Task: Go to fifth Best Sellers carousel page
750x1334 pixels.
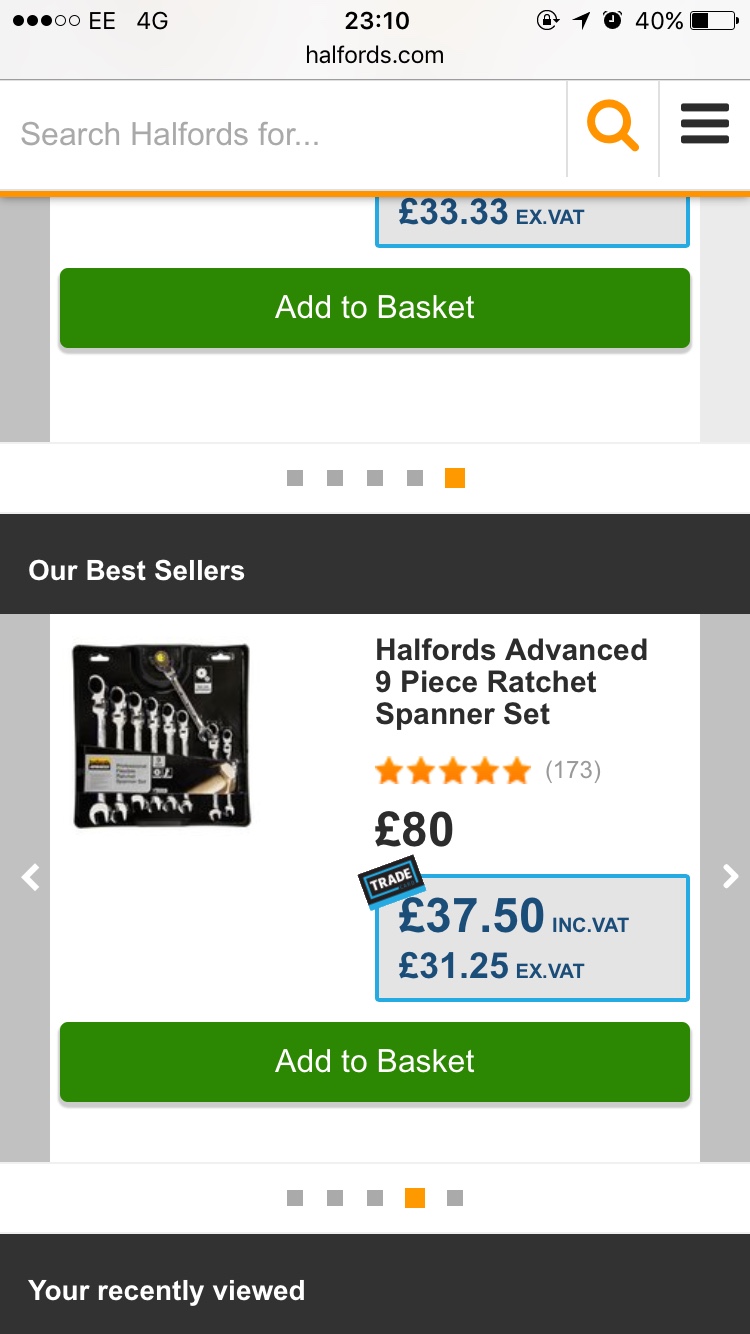Action: coord(455,1198)
